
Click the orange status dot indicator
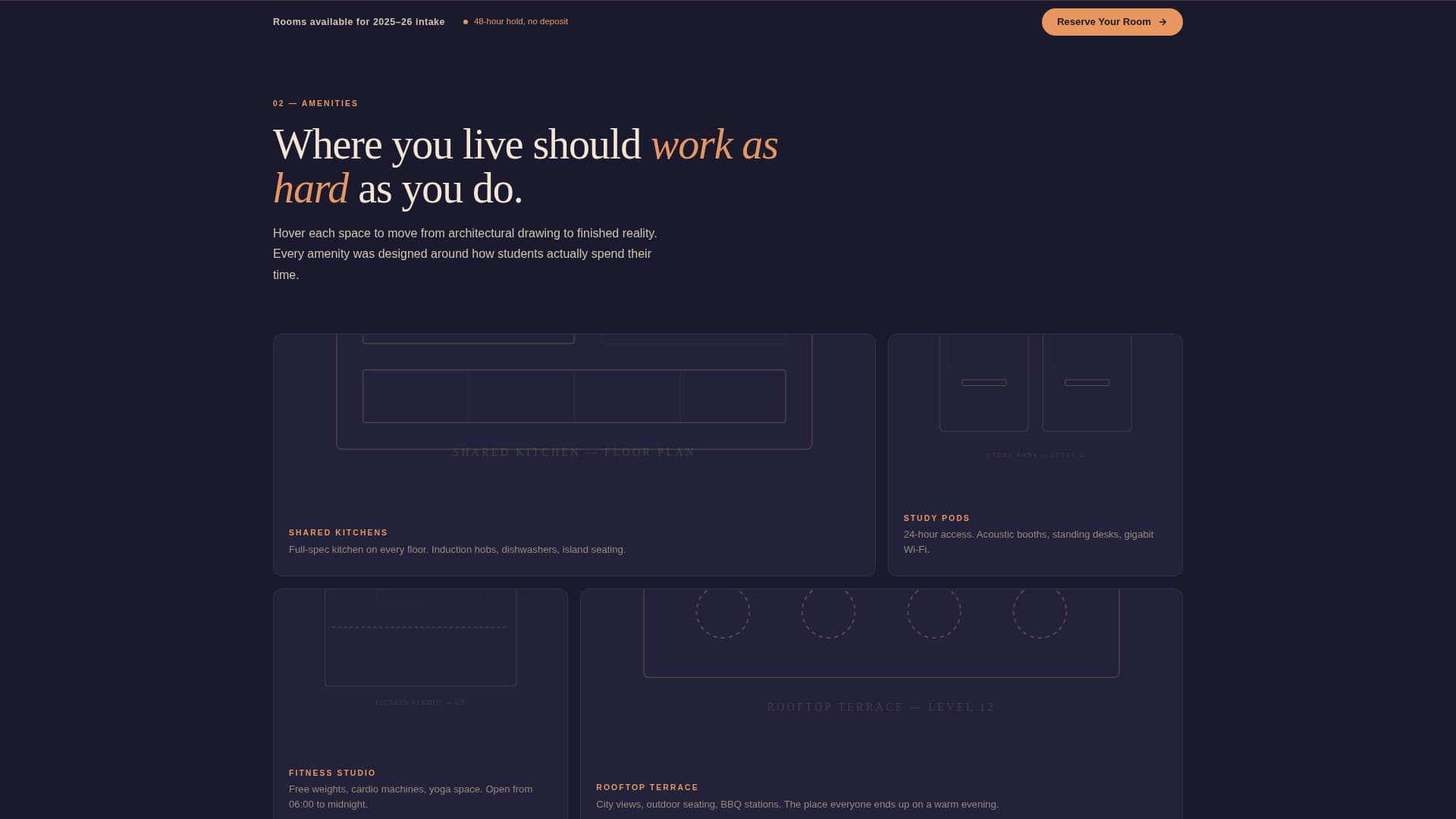click(465, 22)
